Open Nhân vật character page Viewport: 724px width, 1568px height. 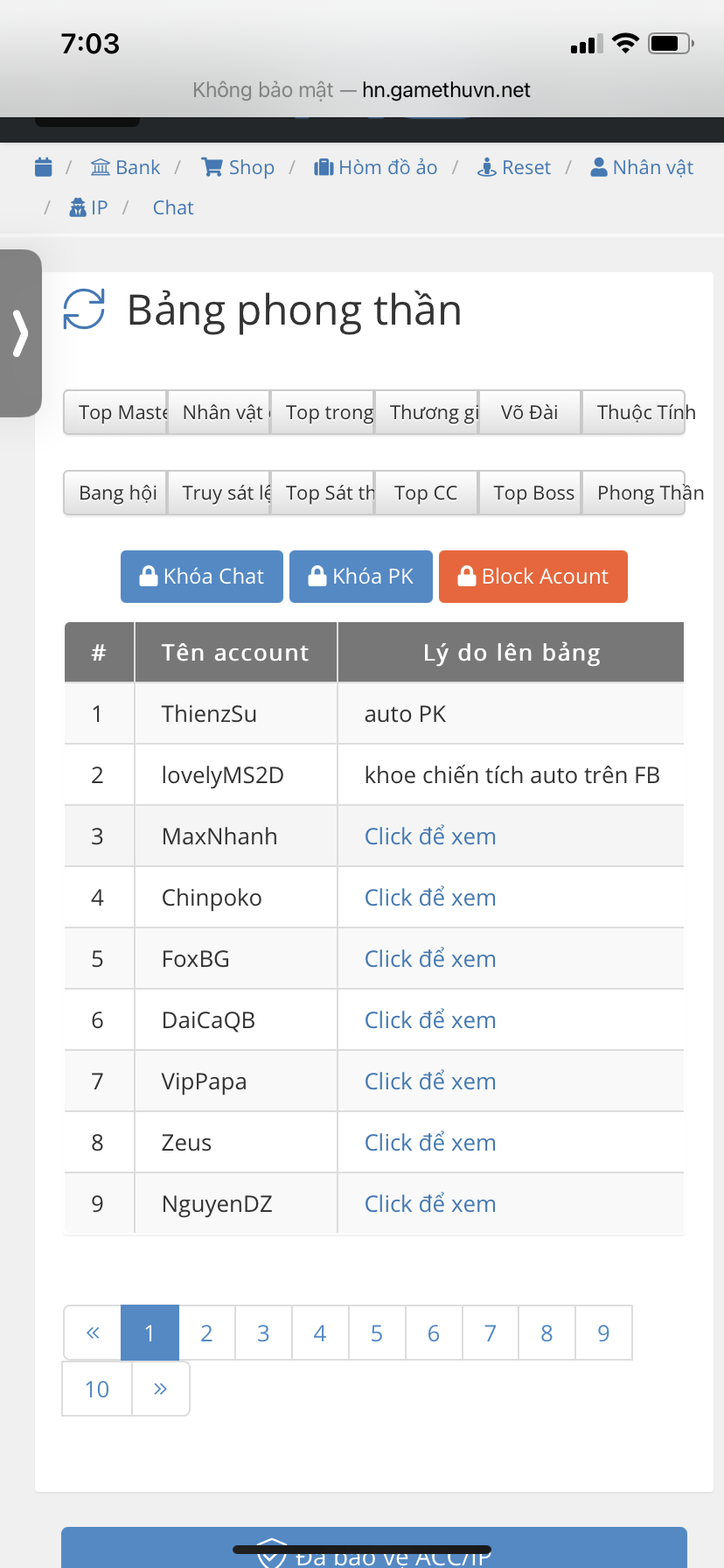[x=642, y=167]
